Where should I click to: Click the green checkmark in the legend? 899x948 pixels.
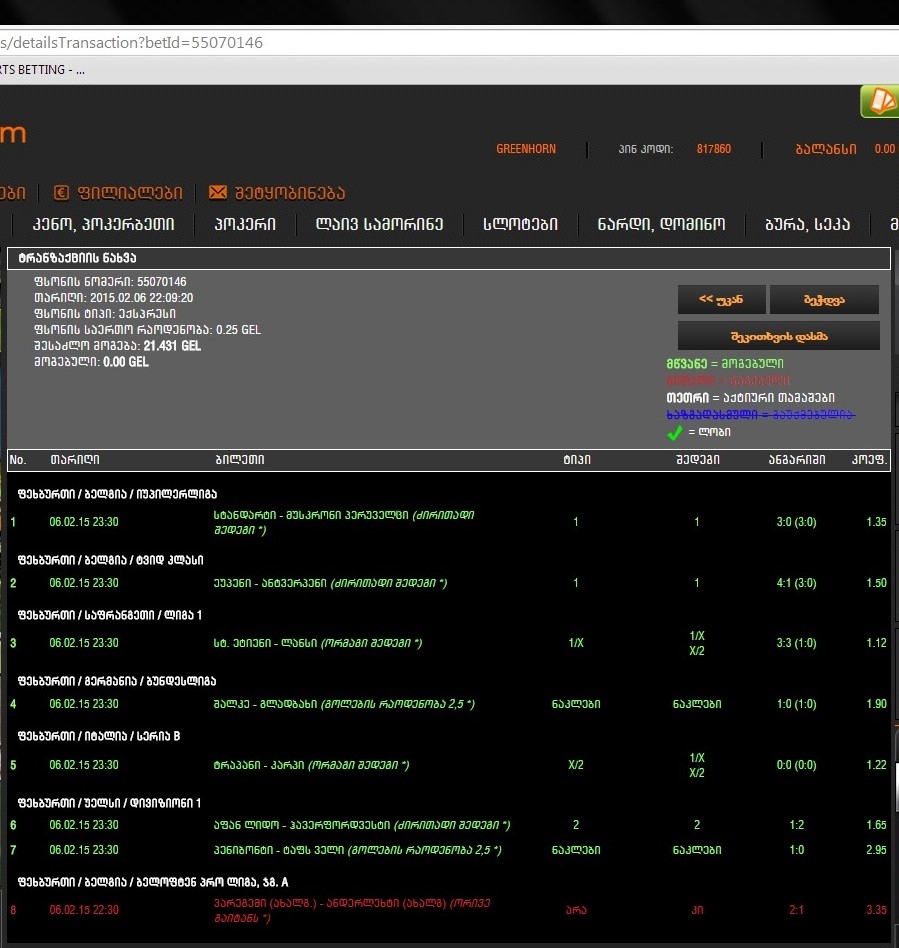coord(675,432)
